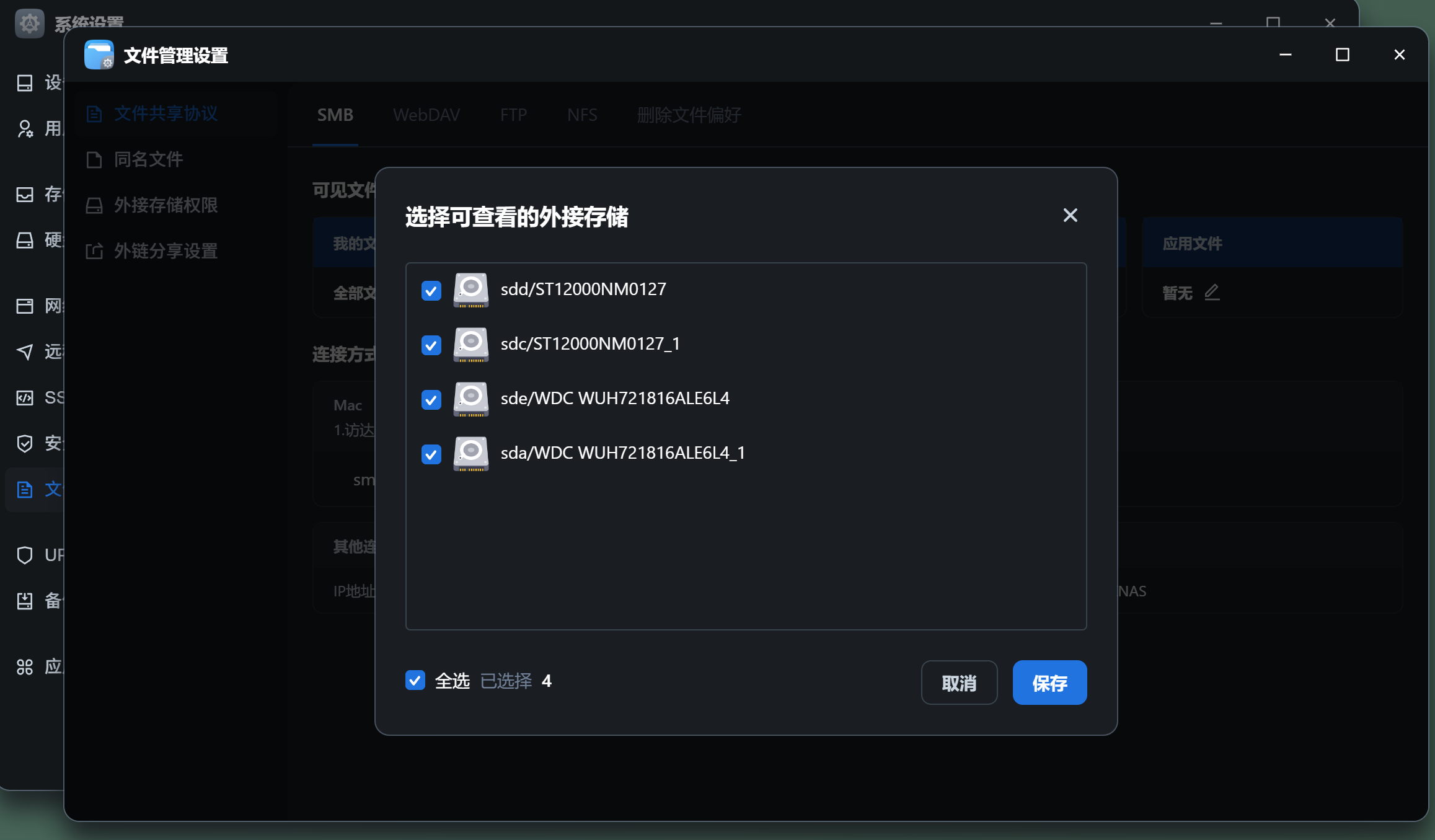
Task: Click the security shield-check icon in the system settings sidebar
Action: pos(25,444)
